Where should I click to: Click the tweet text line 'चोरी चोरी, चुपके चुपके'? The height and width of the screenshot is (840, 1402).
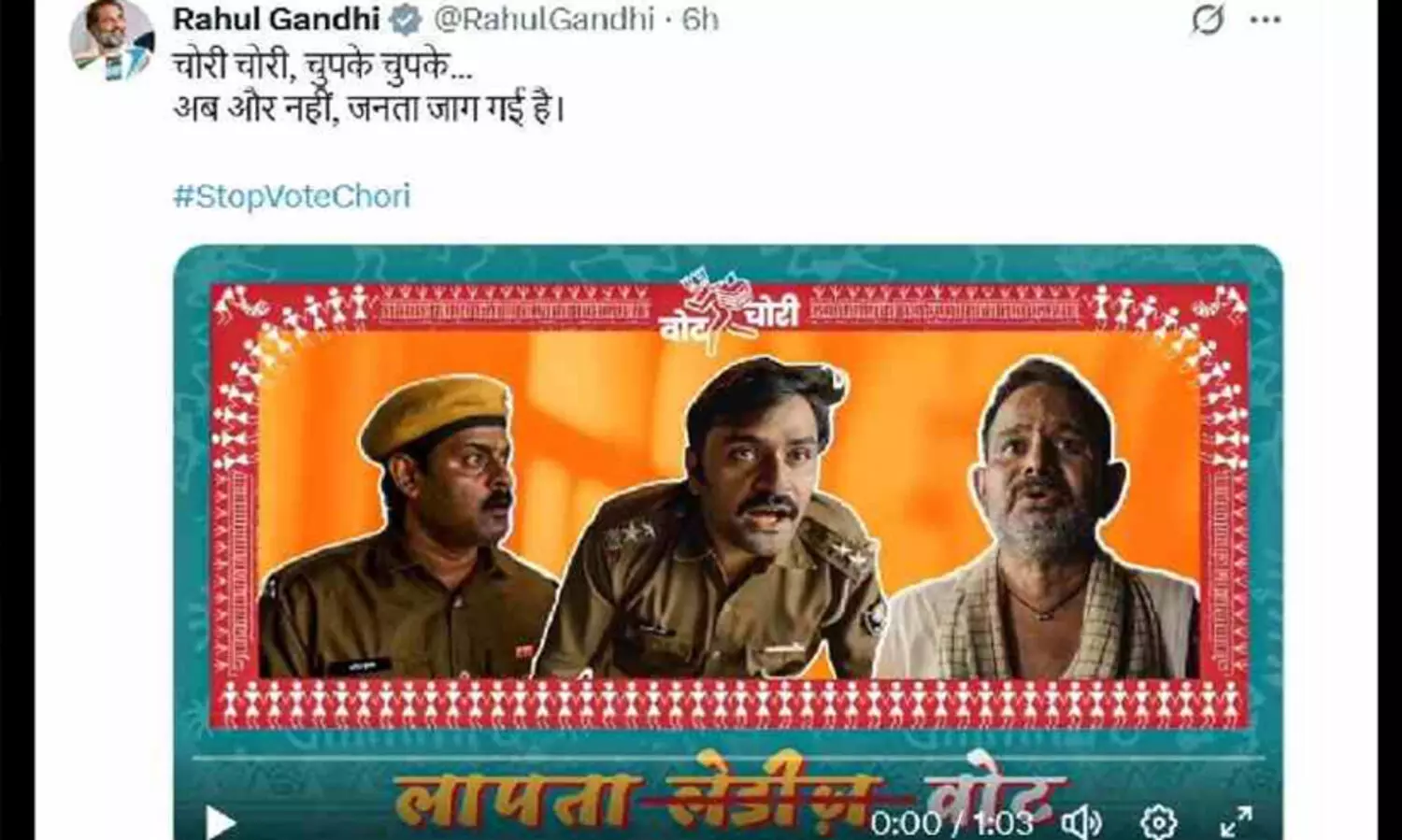tap(323, 65)
